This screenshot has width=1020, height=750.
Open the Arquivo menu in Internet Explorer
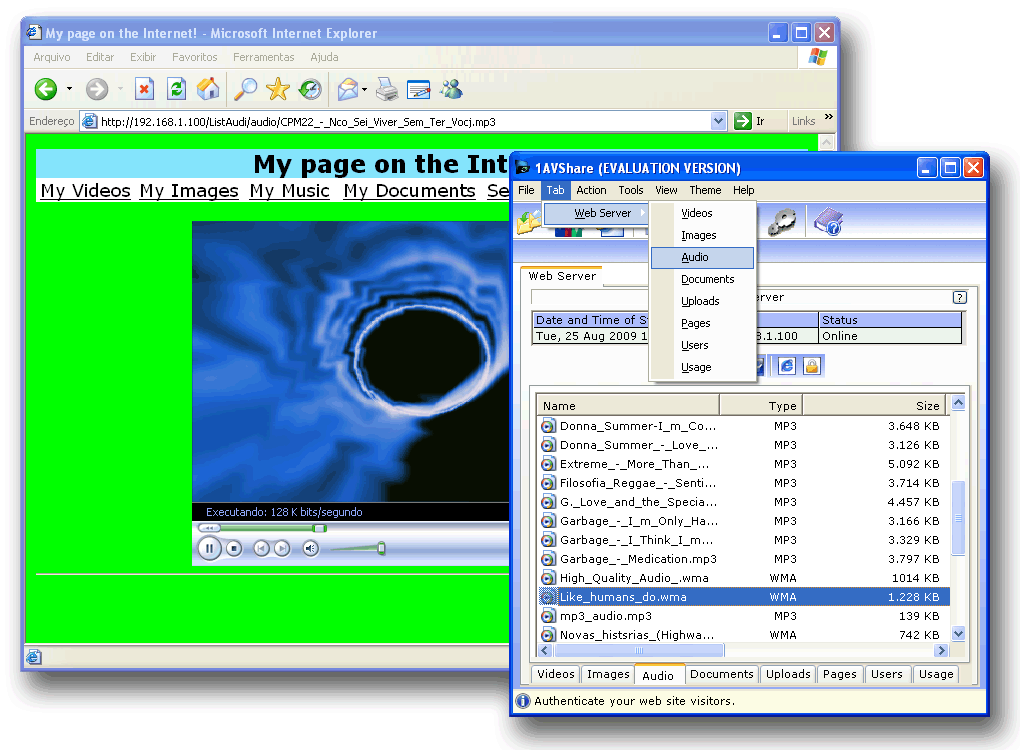pyautogui.click(x=51, y=57)
